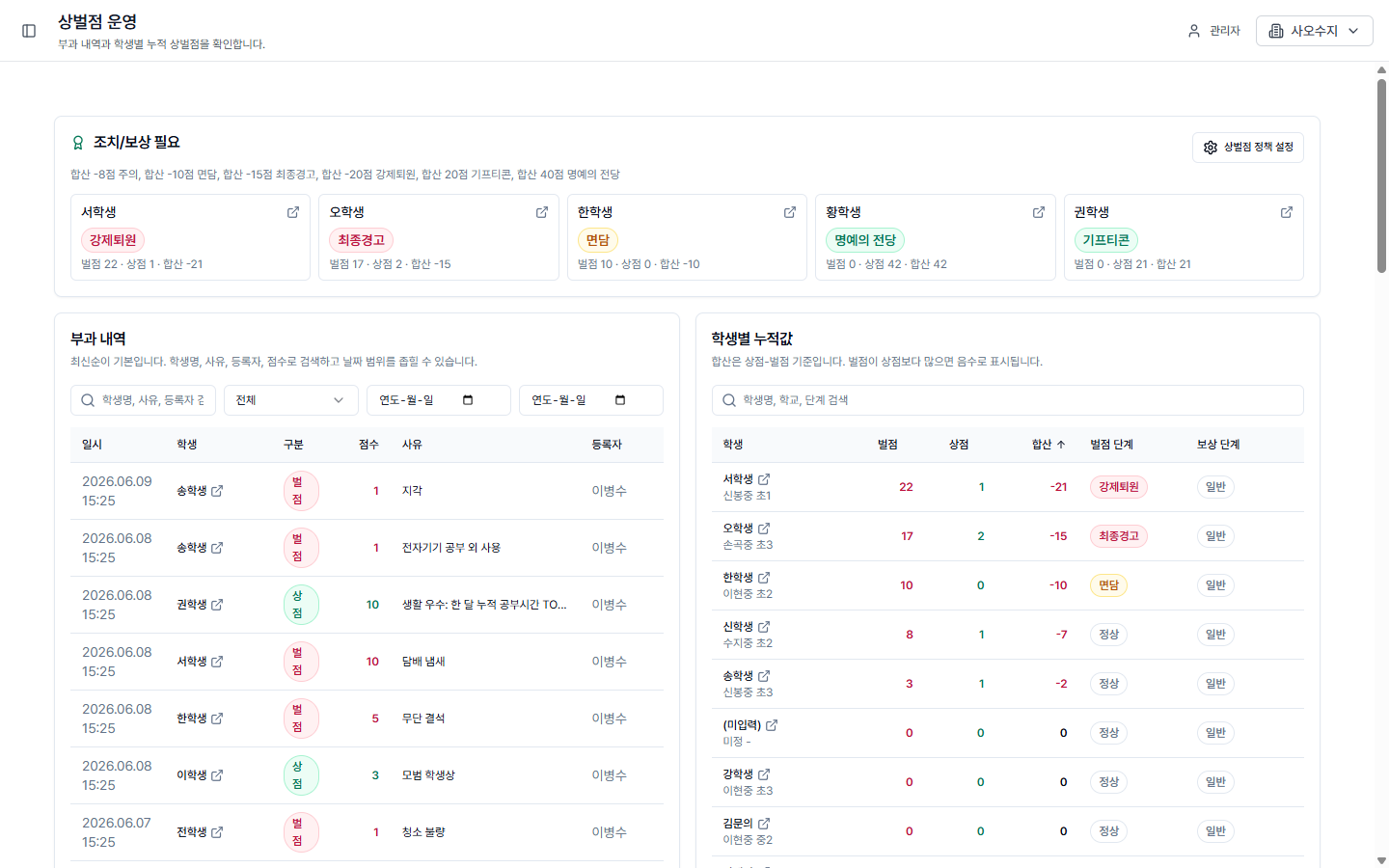
Task: Click 무단 결석 reason text
Action: (x=423, y=719)
